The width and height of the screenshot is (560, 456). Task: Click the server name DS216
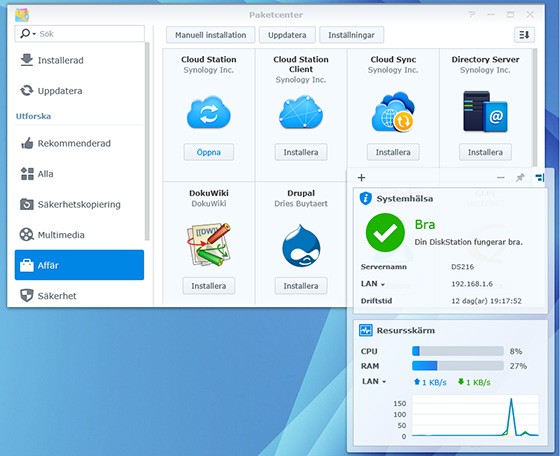(x=462, y=267)
